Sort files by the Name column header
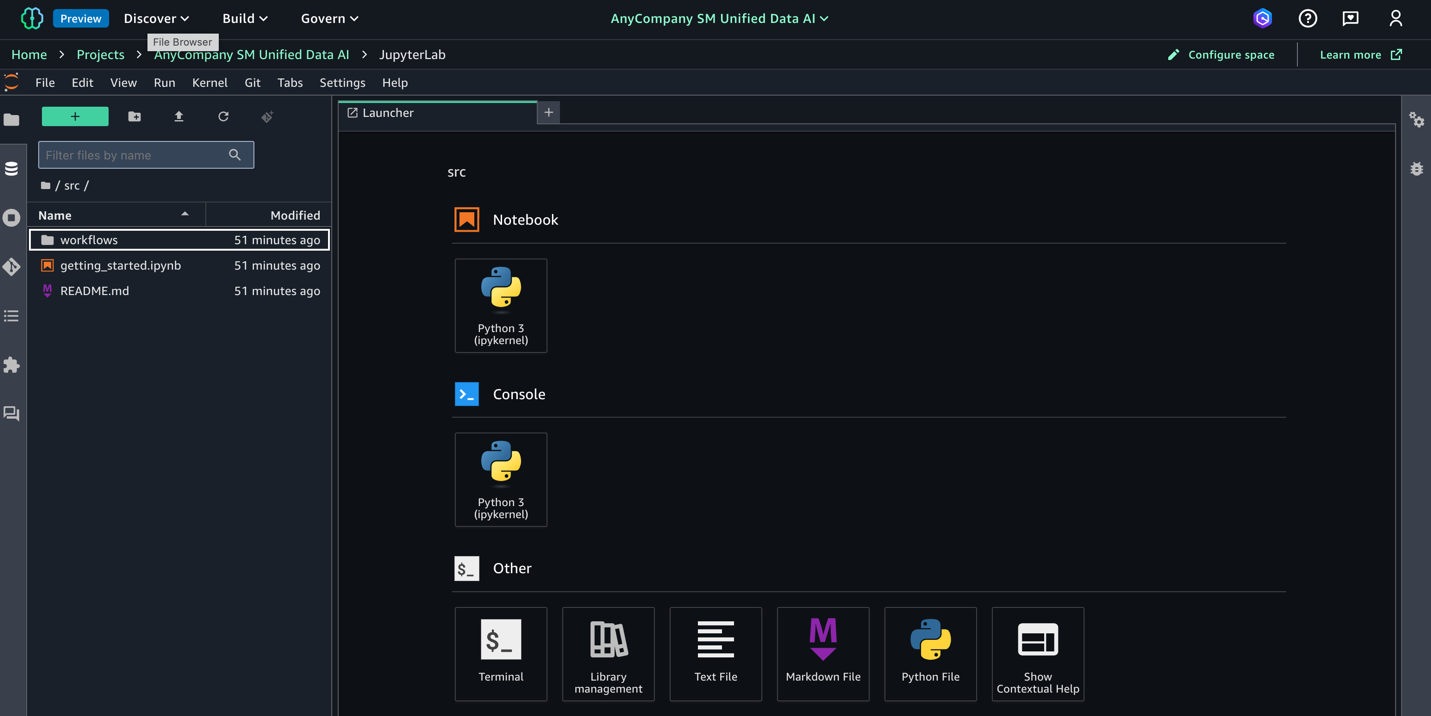The height and width of the screenshot is (716, 1431). point(115,215)
